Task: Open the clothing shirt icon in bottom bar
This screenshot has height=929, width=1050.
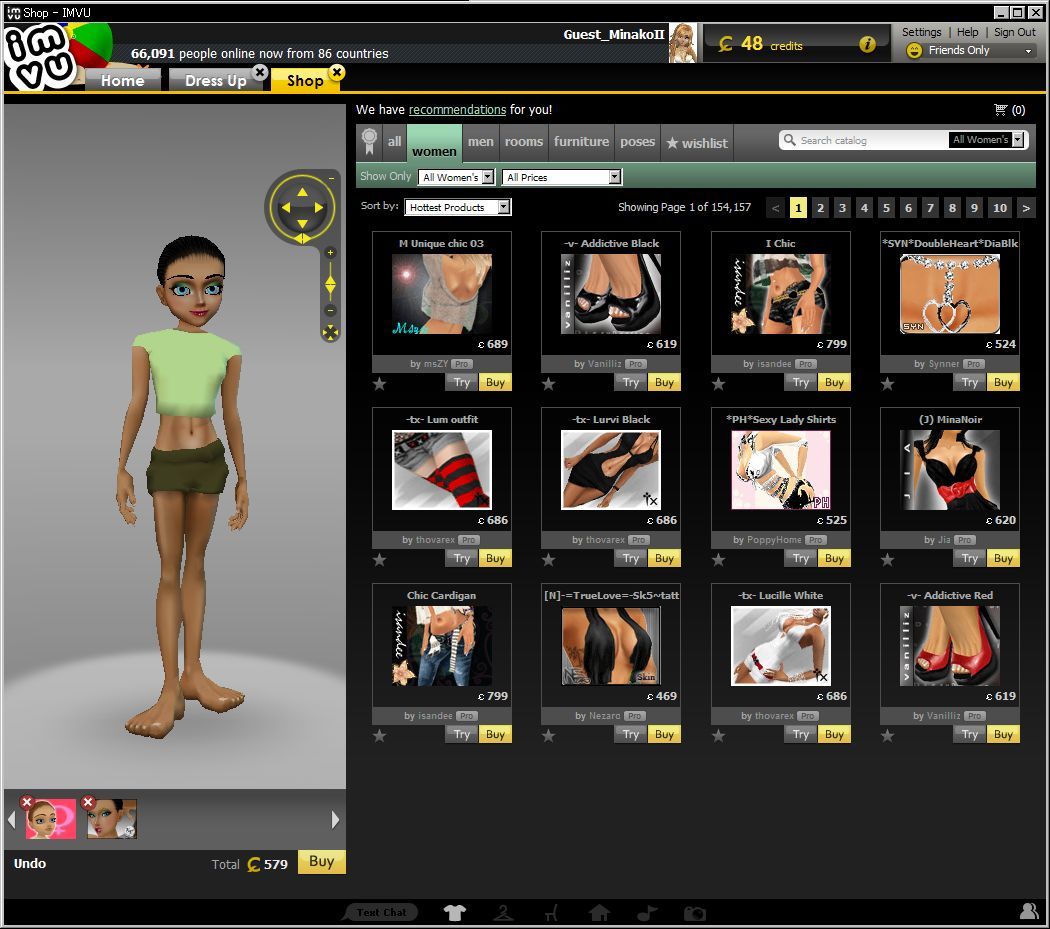Action: 455,912
